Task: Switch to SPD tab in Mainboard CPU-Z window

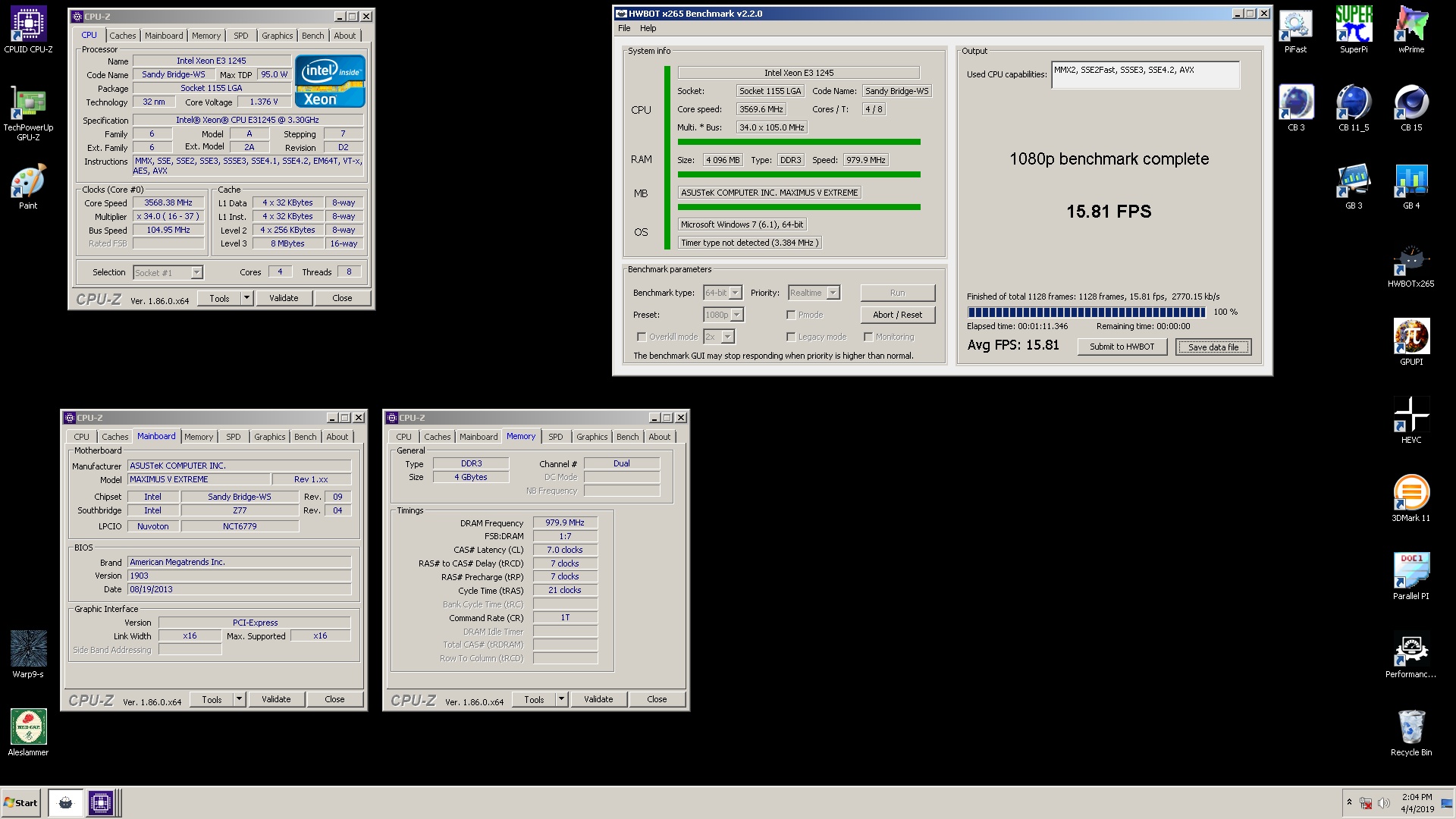Action: pyautogui.click(x=233, y=437)
